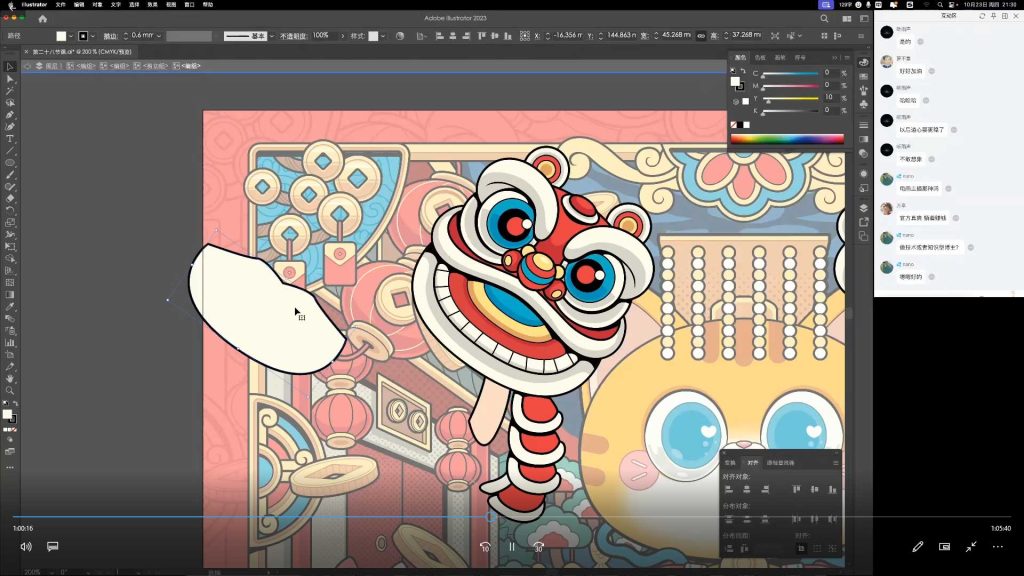This screenshot has height=576, width=1024.
Task: Open the Align panel options menu
Action: click(835, 463)
